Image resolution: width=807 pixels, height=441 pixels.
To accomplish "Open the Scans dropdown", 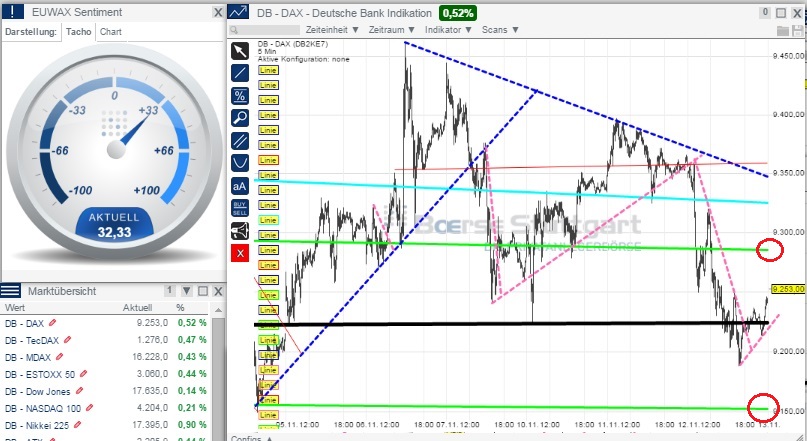I will [500, 30].
